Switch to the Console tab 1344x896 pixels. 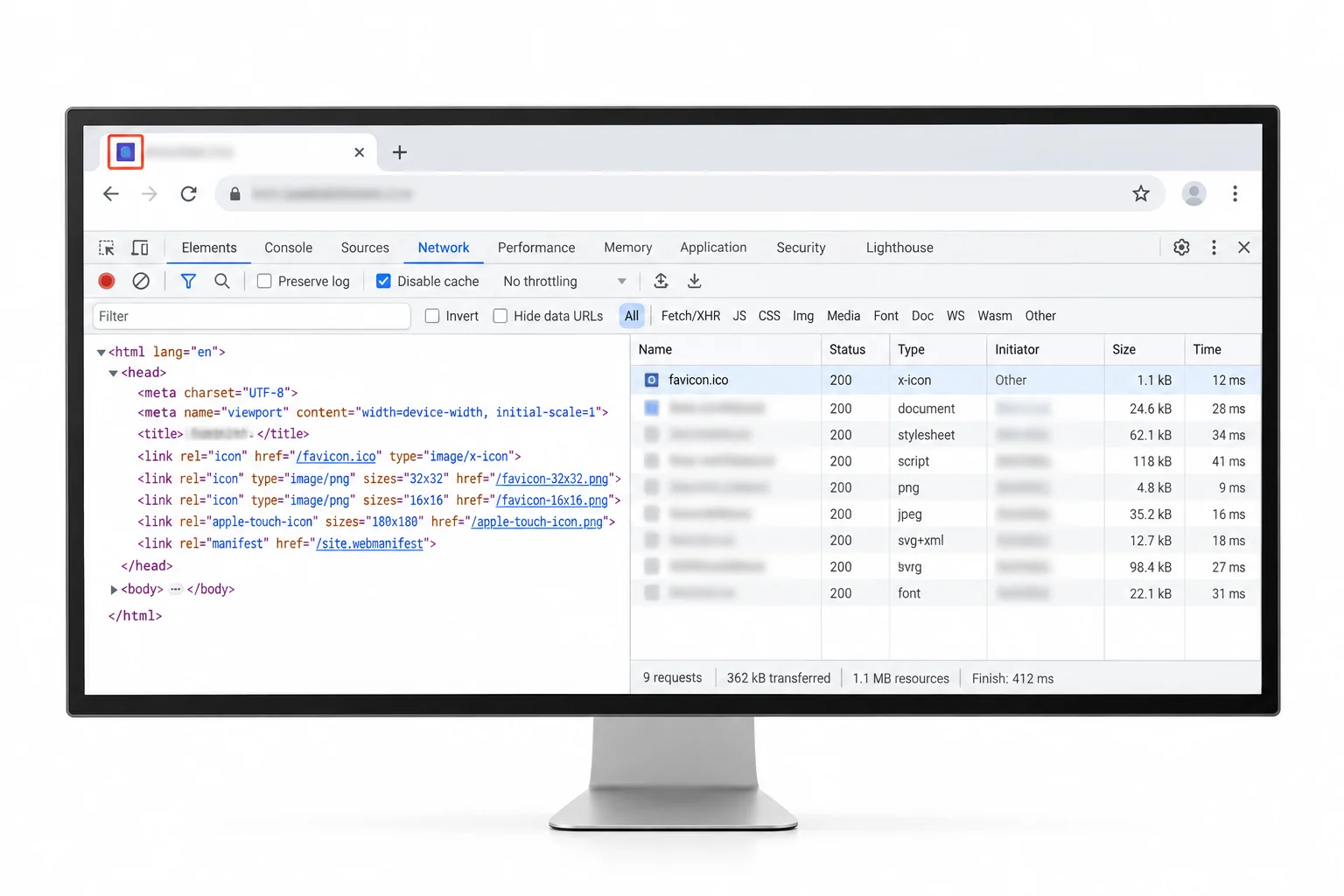click(288, 248)
